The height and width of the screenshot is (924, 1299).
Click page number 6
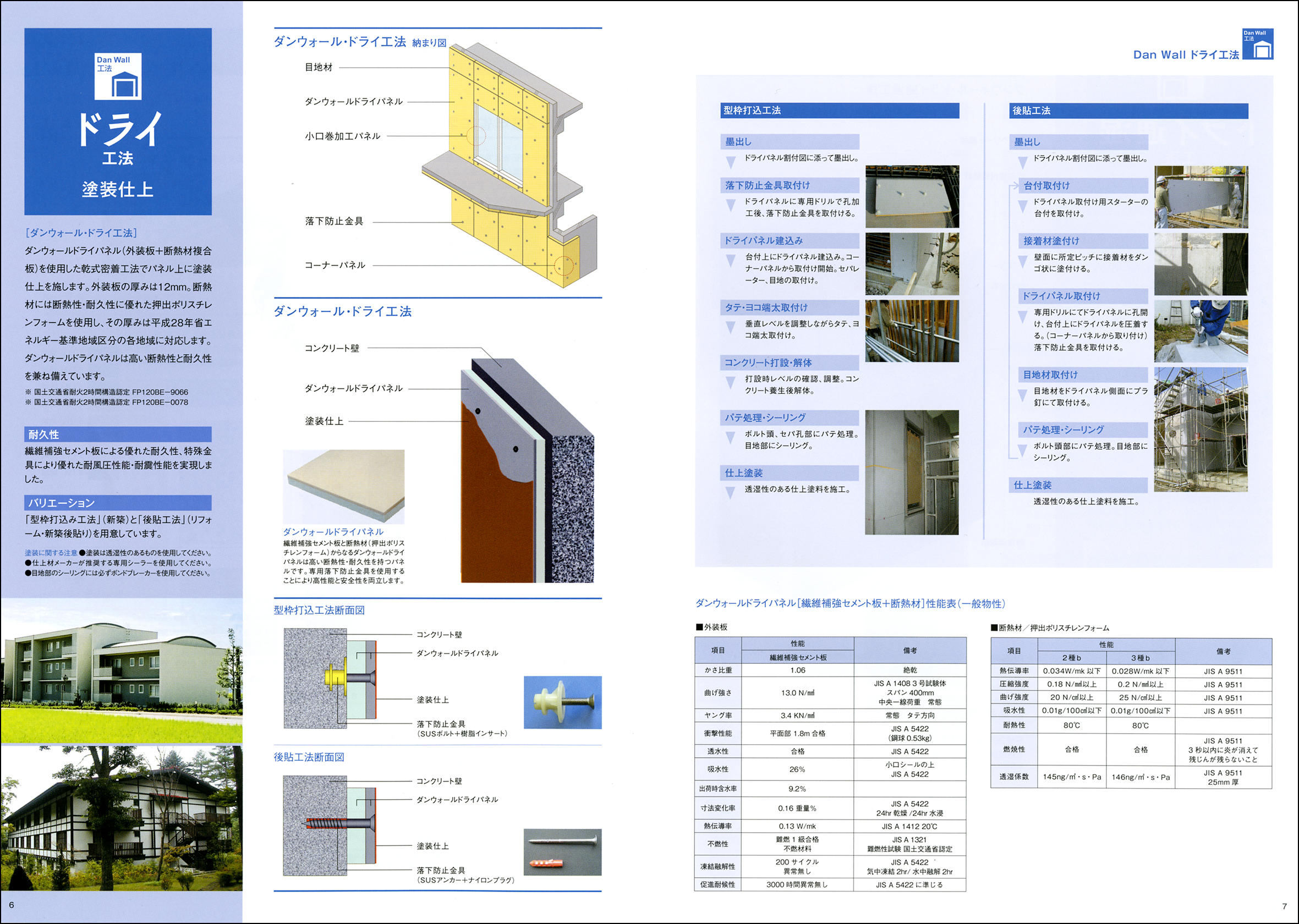coord(12,905)
